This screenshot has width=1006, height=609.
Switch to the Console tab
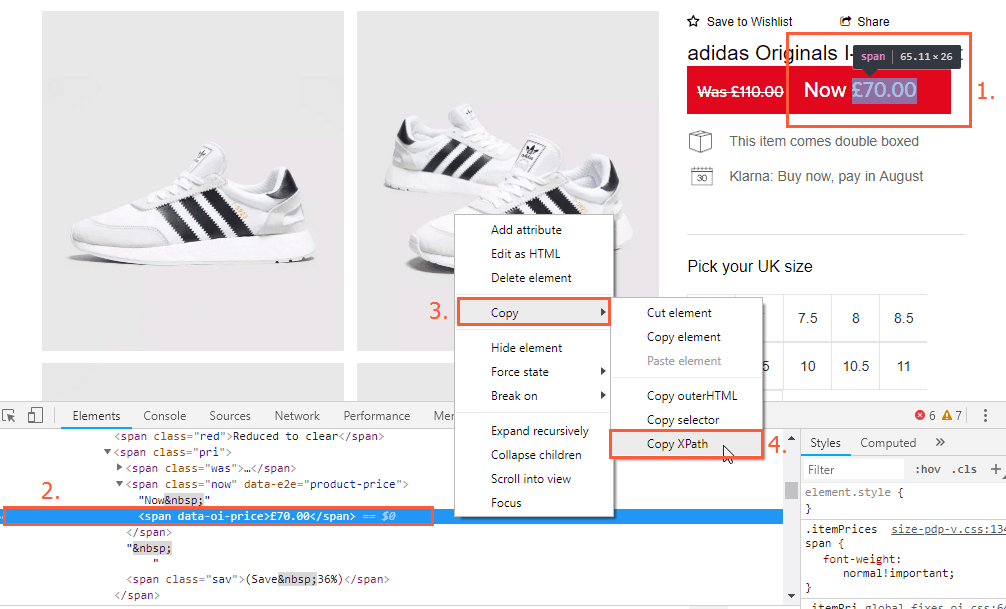tap(165, 416)
